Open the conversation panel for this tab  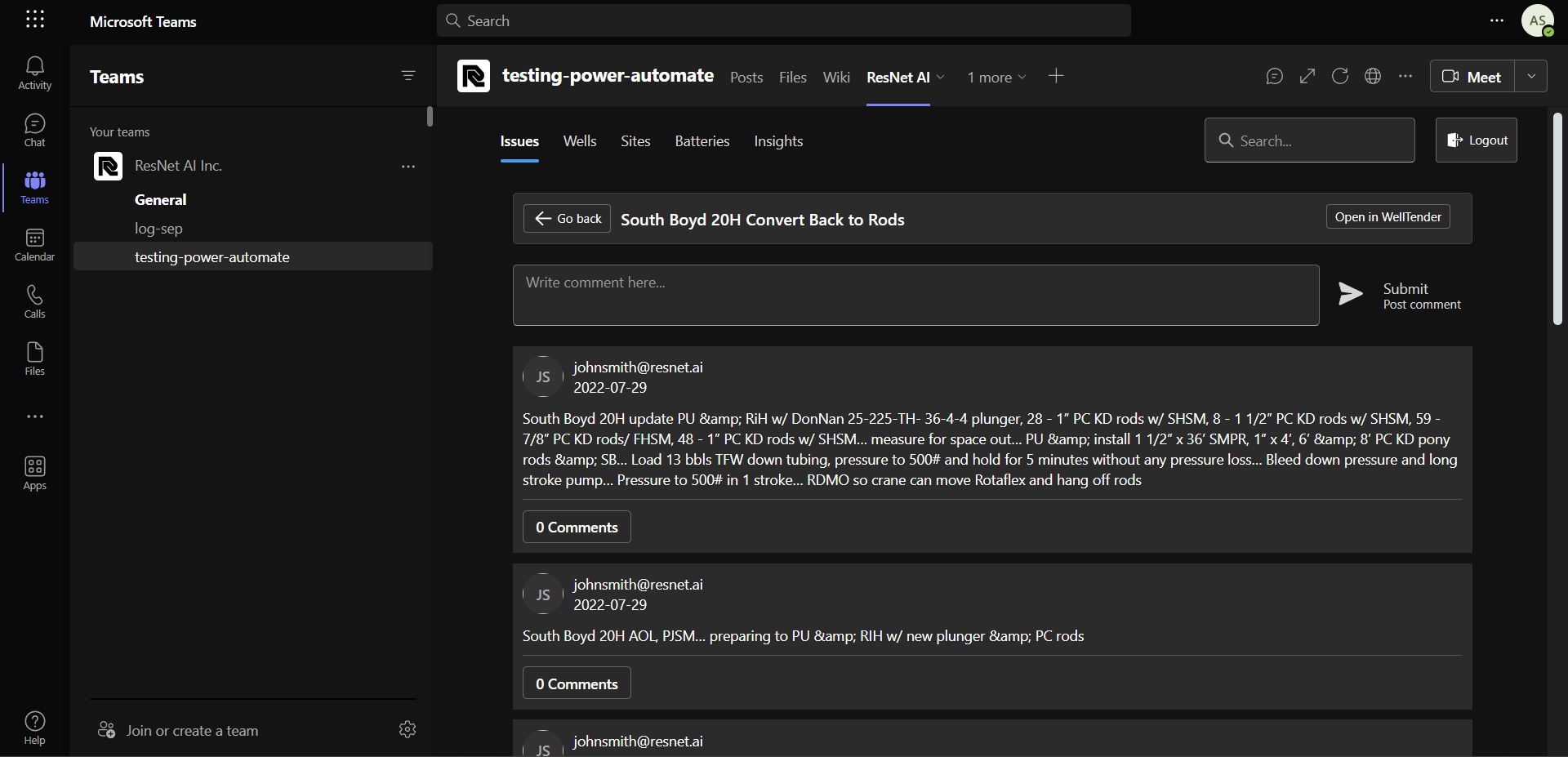coord(1275,76)
